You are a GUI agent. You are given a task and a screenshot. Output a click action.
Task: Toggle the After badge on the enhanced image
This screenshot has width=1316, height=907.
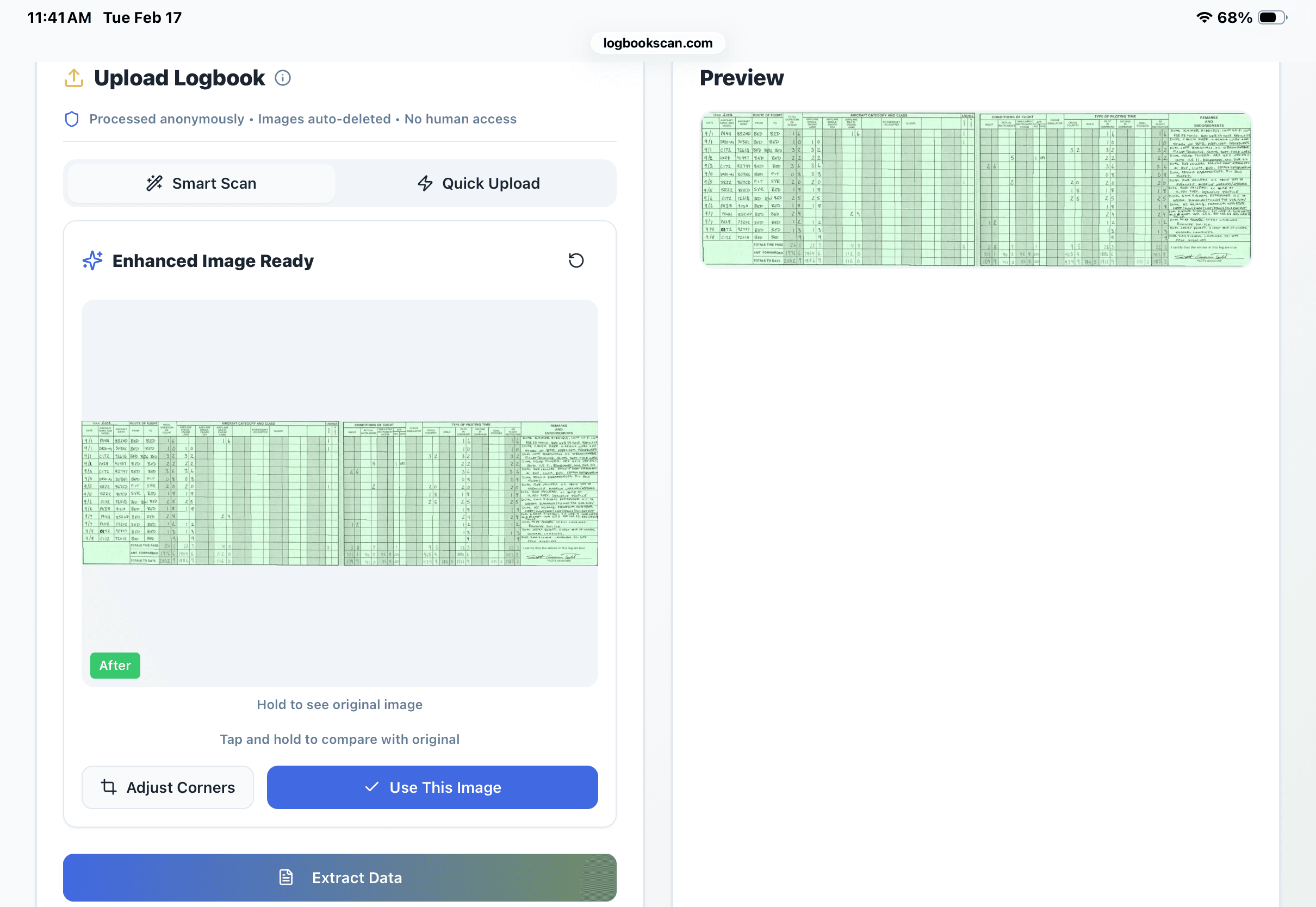[115, 665]
